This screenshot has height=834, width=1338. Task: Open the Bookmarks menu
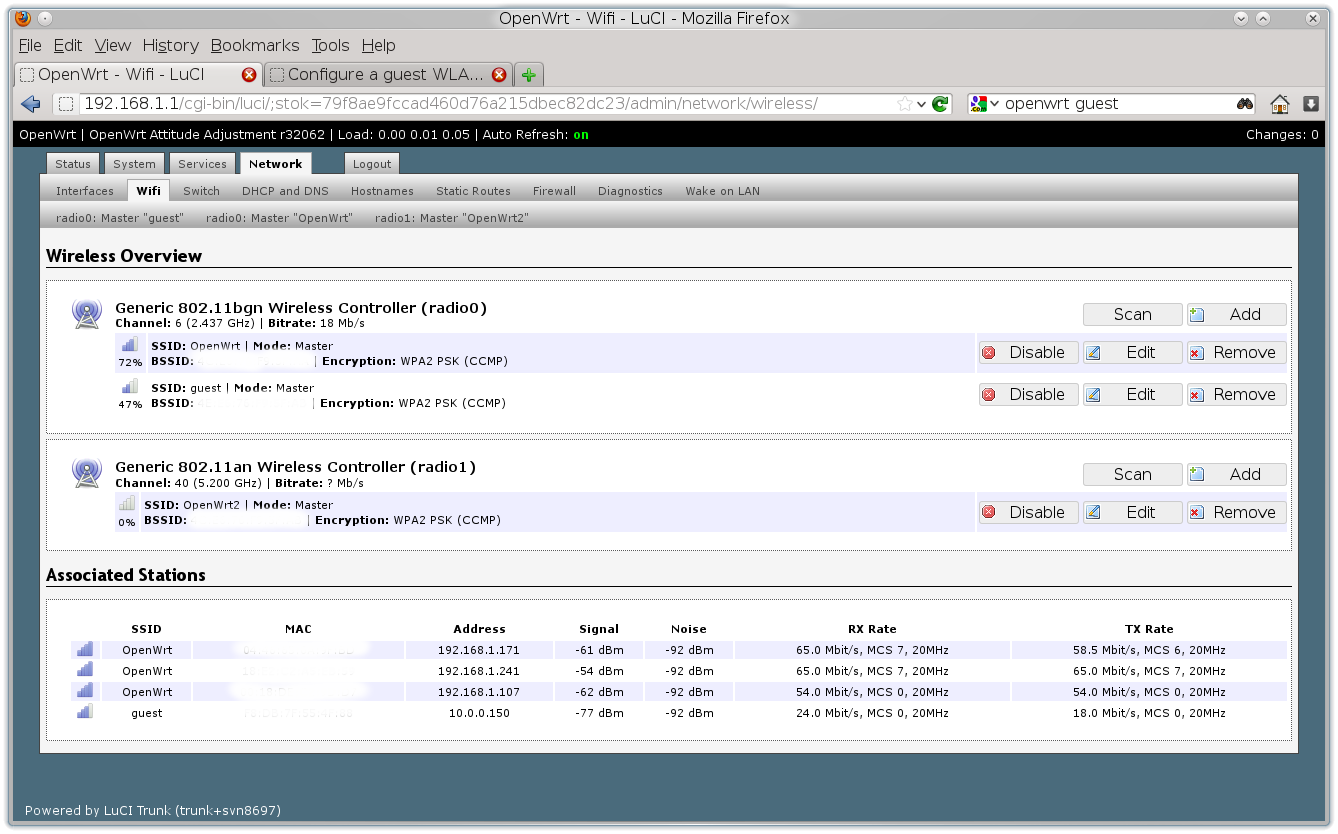click(255, 45)
